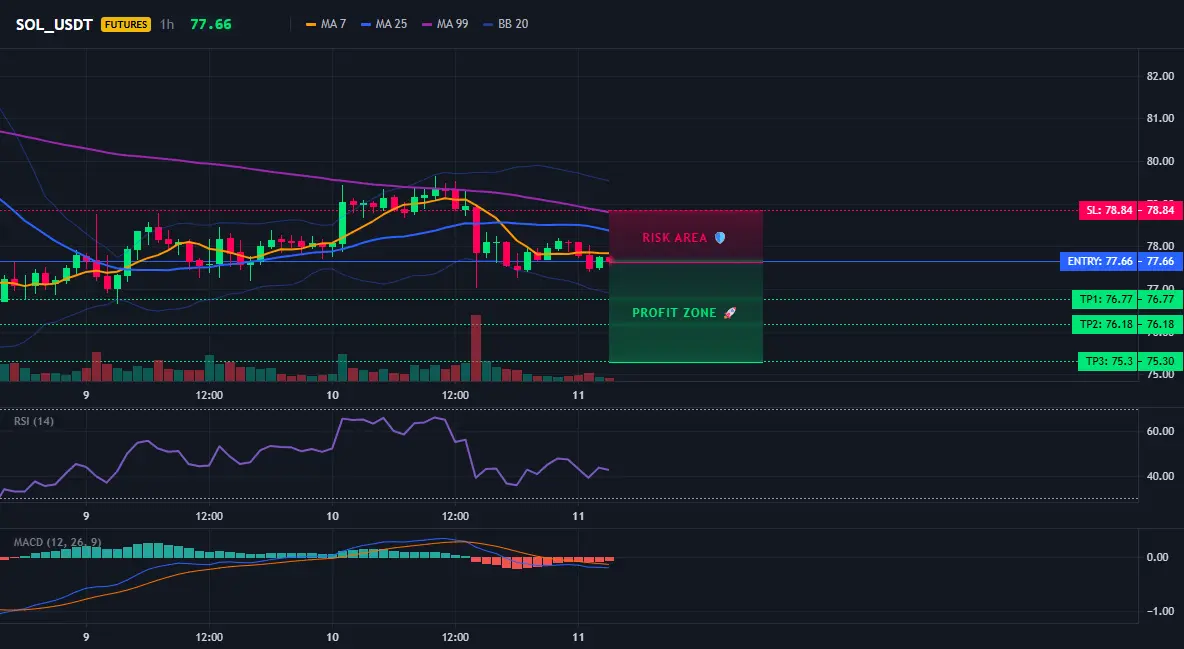Click the 80.00 price axis label
This screenshot has height=649, width=1184.
pyautogui.click(x=1160, y=161)
